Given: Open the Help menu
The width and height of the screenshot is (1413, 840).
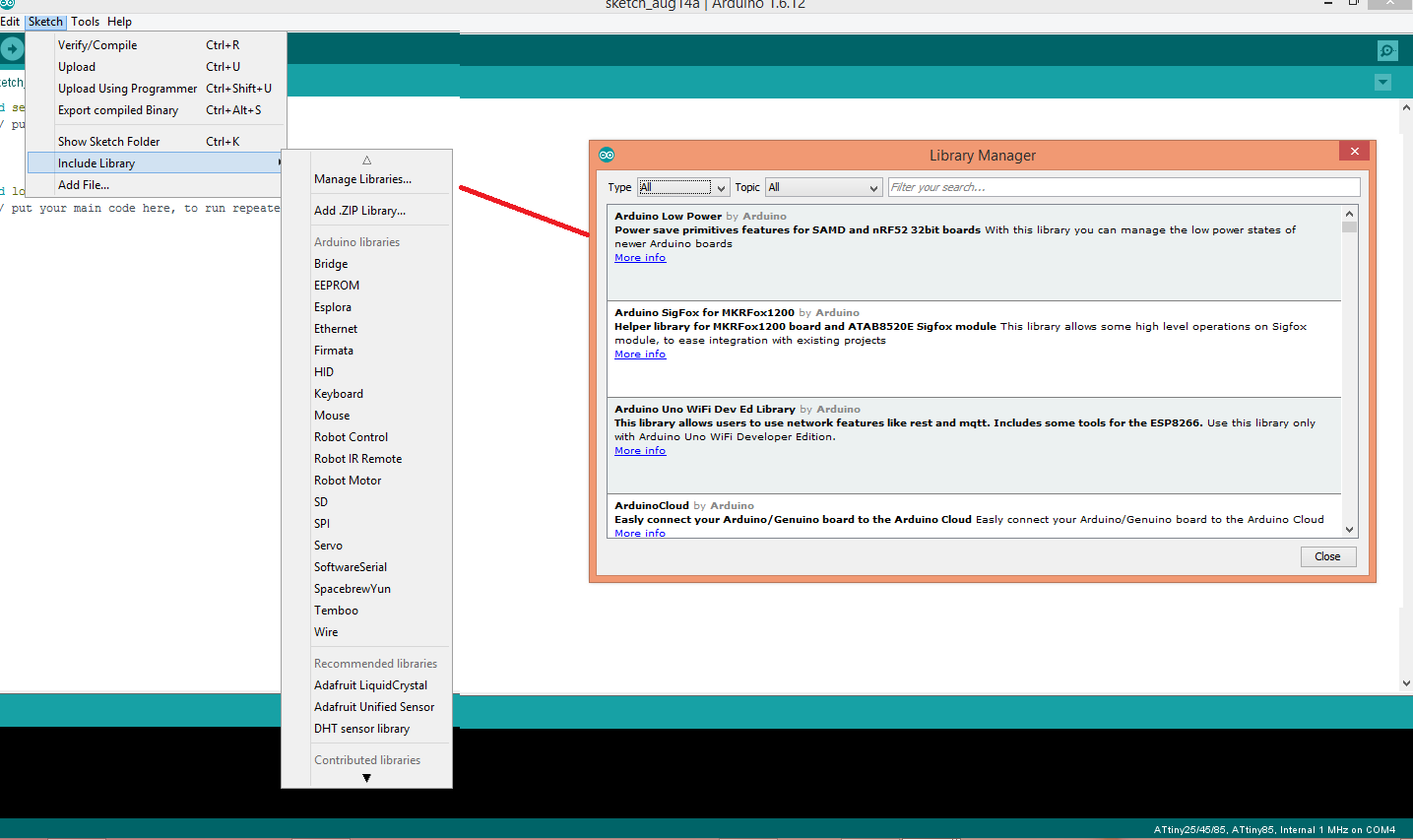Looking at the screenshot, I should [x=119, y=22].
